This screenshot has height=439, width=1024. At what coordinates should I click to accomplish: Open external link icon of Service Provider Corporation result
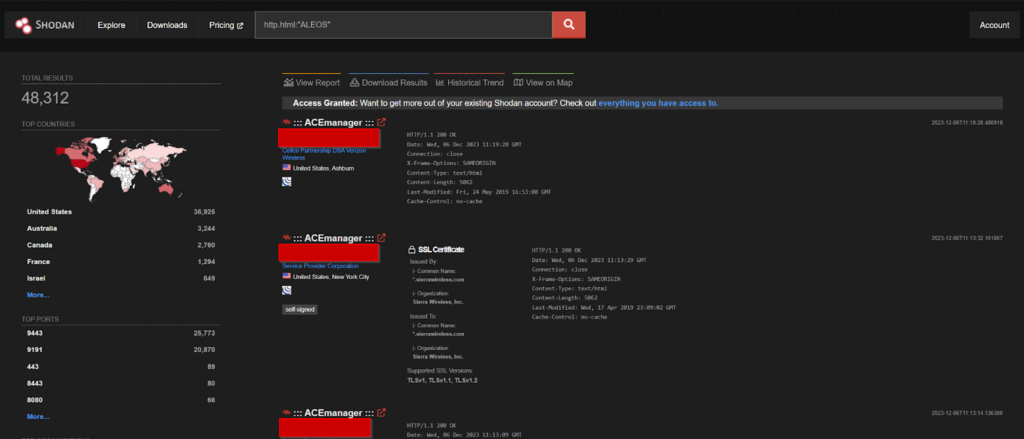pyautogui.click(x=381, y=237)
